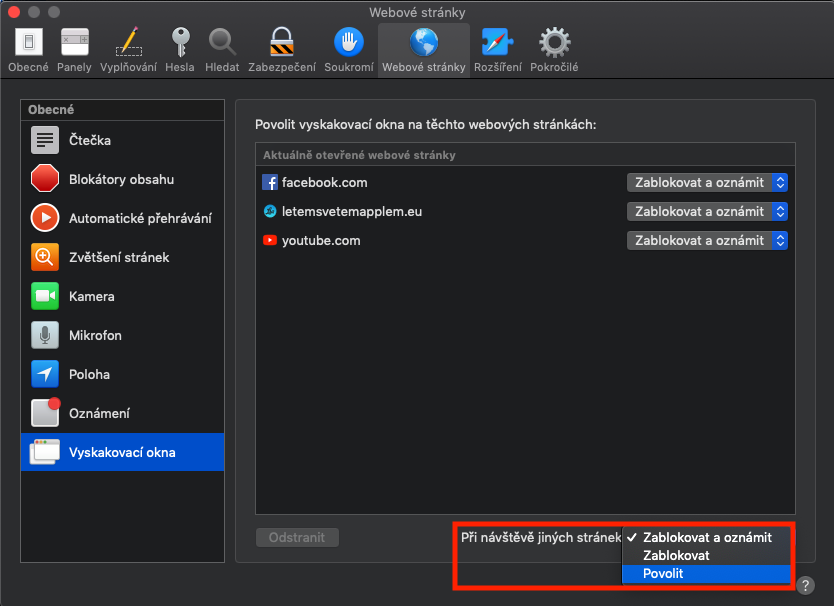Image resolution: width=834 pixels, height=606 pixels.
Task: Open the Soukromí hand icon
Action: coord(348,49)
